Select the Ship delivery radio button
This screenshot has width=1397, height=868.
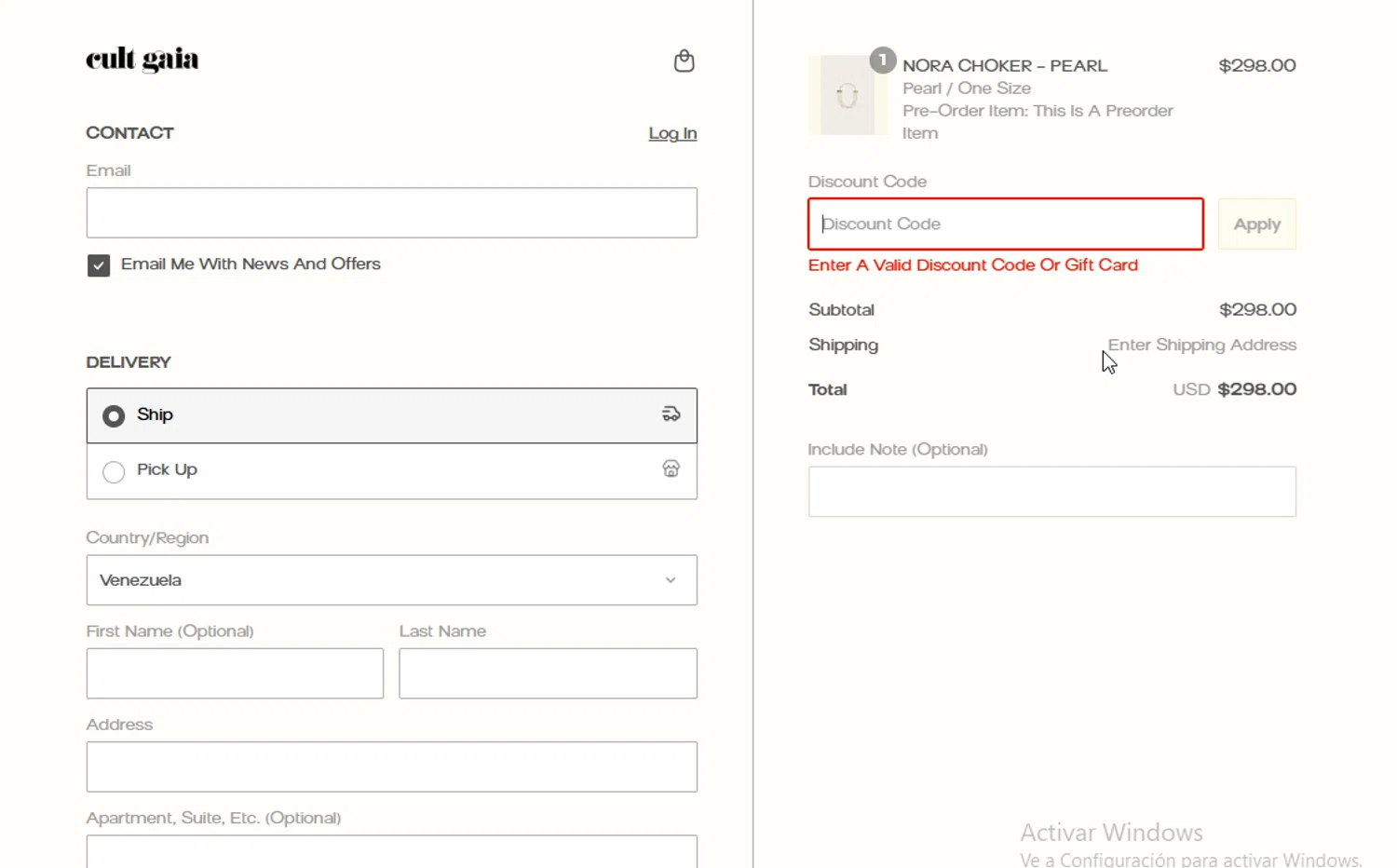point(114,416)
